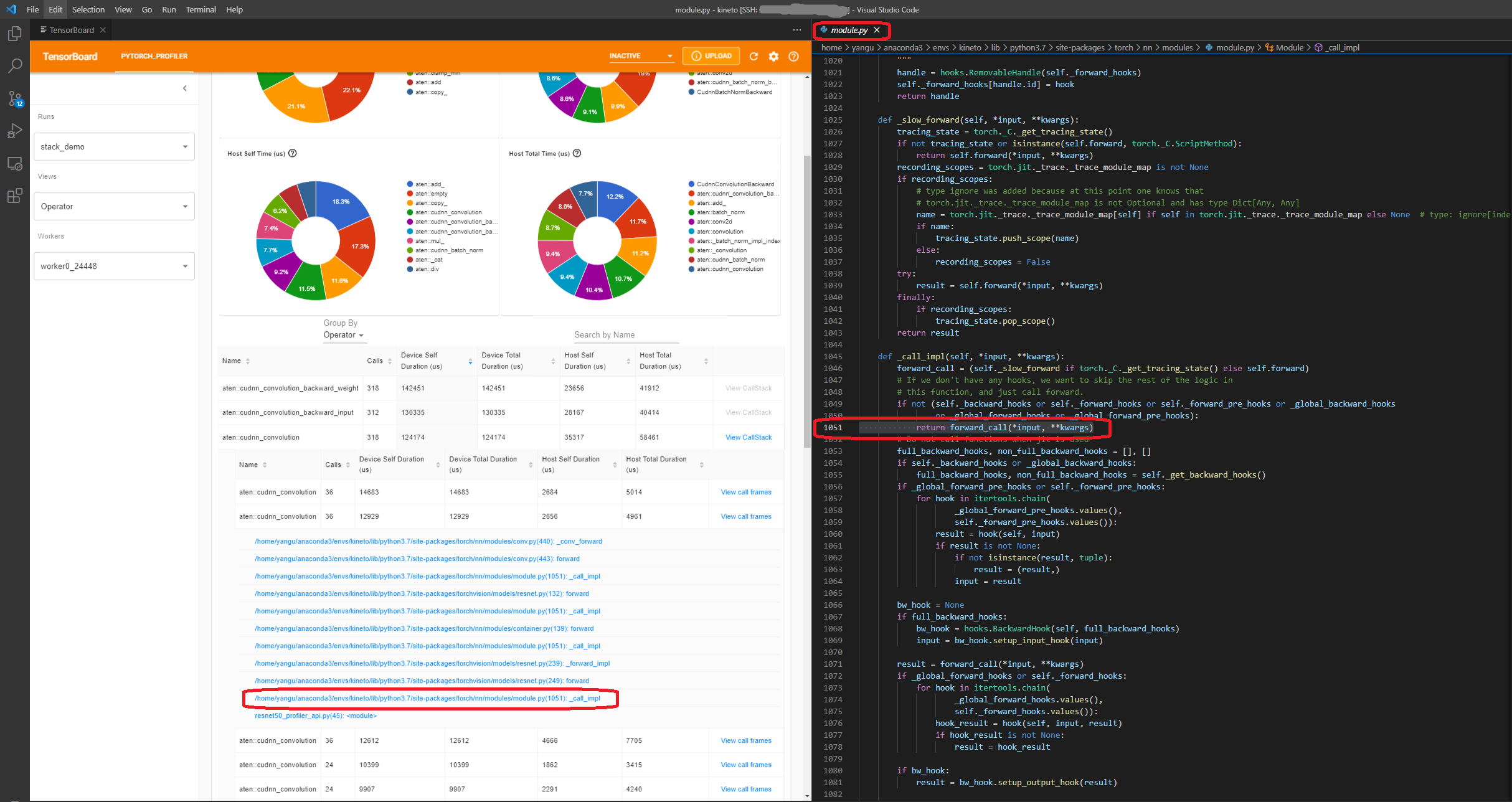Viewport: 1512px width, 802px height.
Task: Click the collapse sidebar arrow icon
Action: (185, 88)
